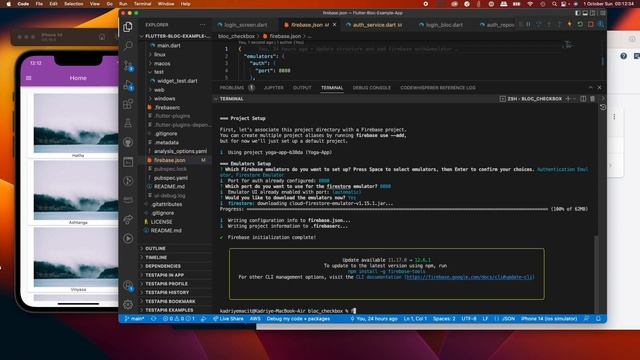Expand the web folder

(159, 90)
